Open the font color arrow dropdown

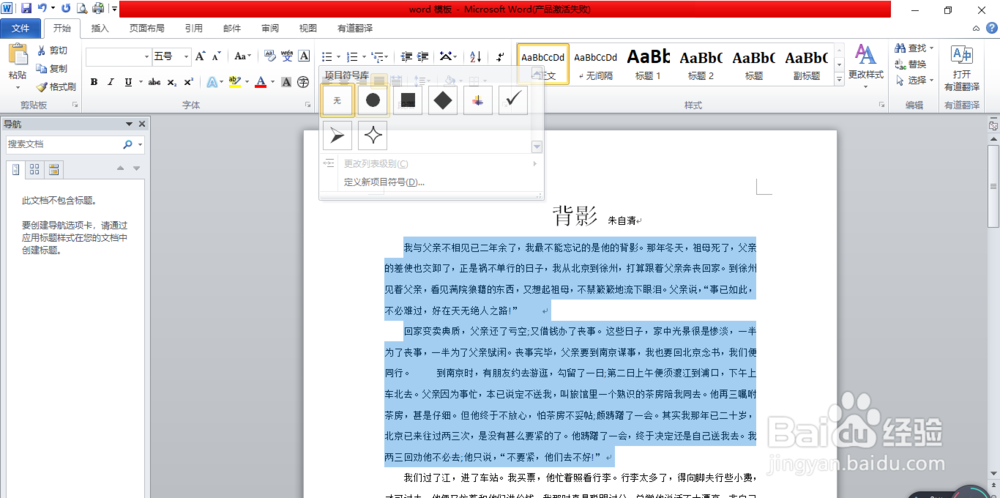pyautogui.click(x=272, y=82)
